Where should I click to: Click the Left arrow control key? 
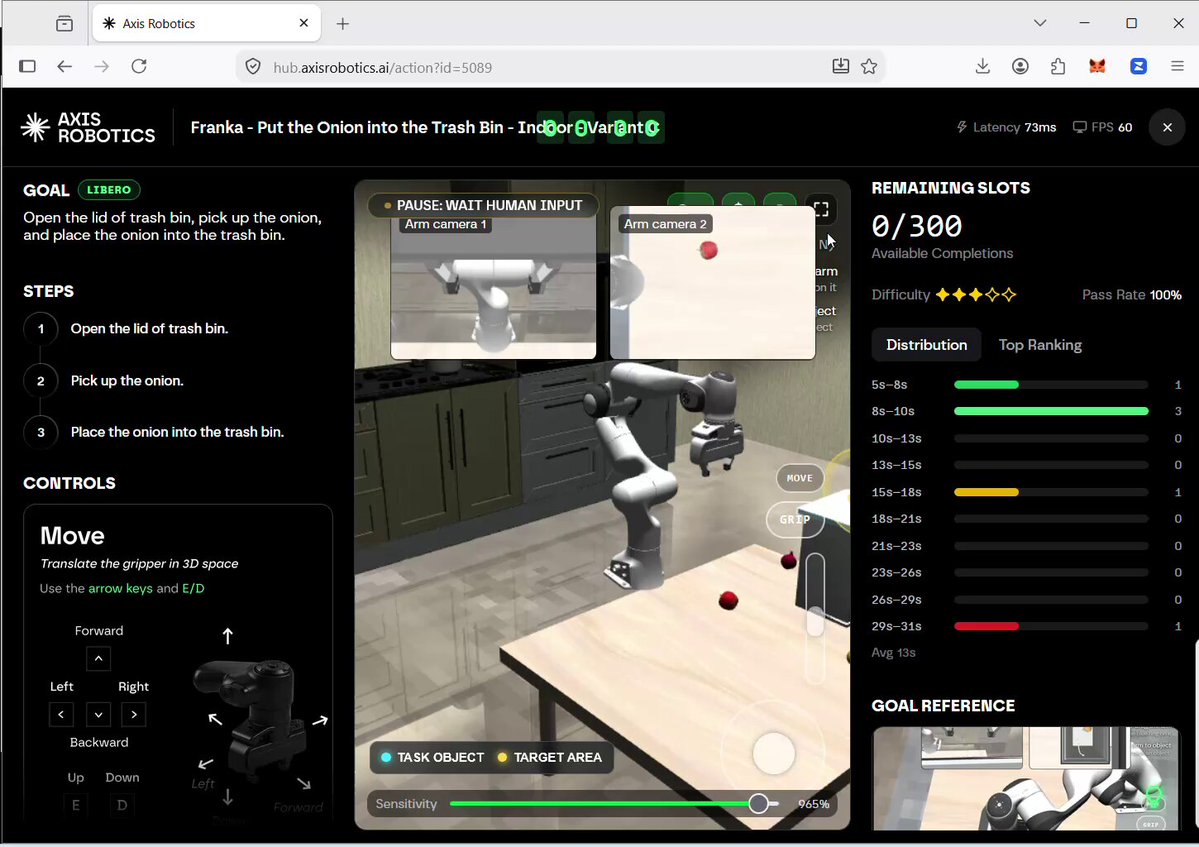pos(61,715)
